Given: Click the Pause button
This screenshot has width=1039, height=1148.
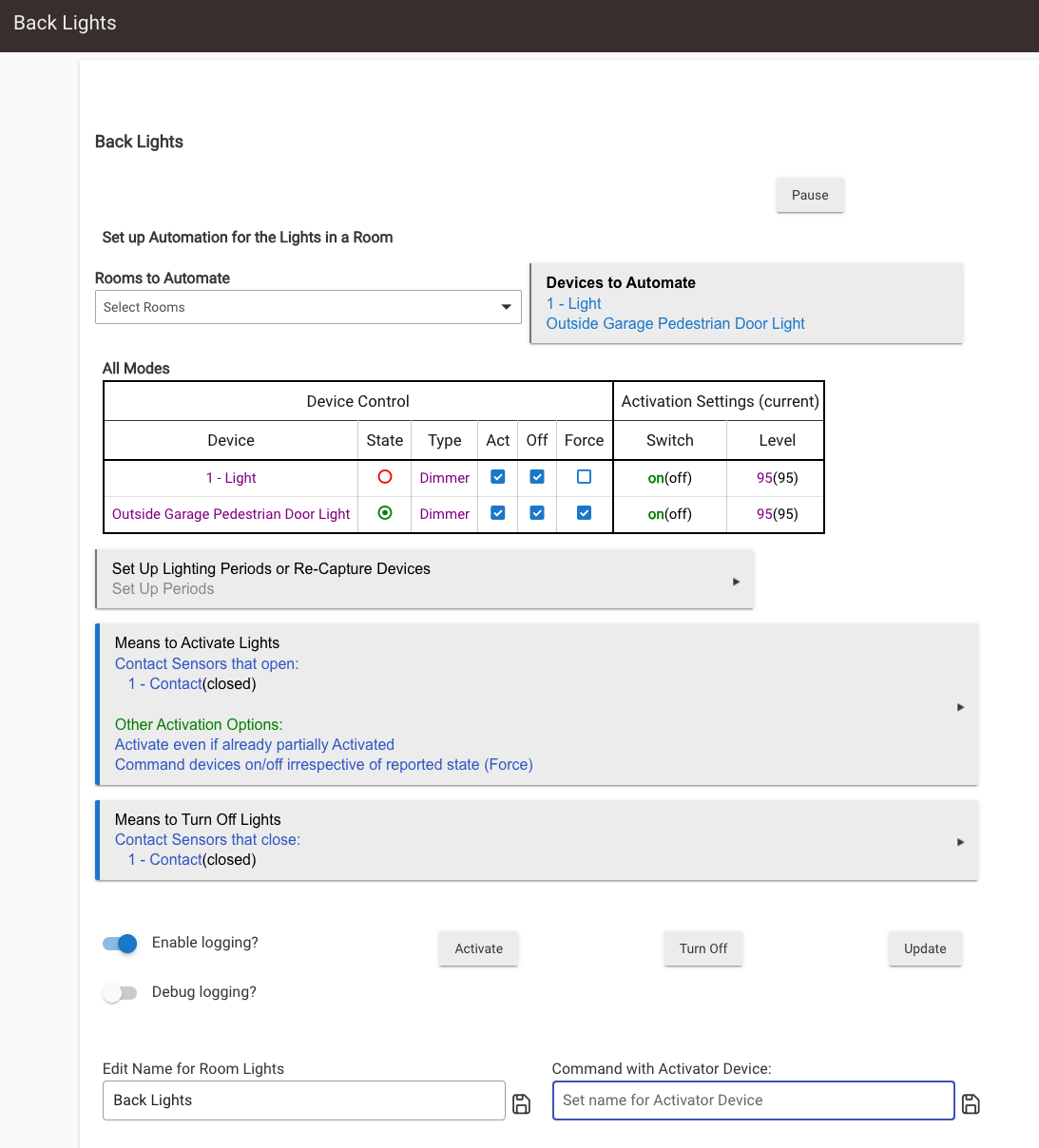Looking at the screenshot, I should click(810, 195).
